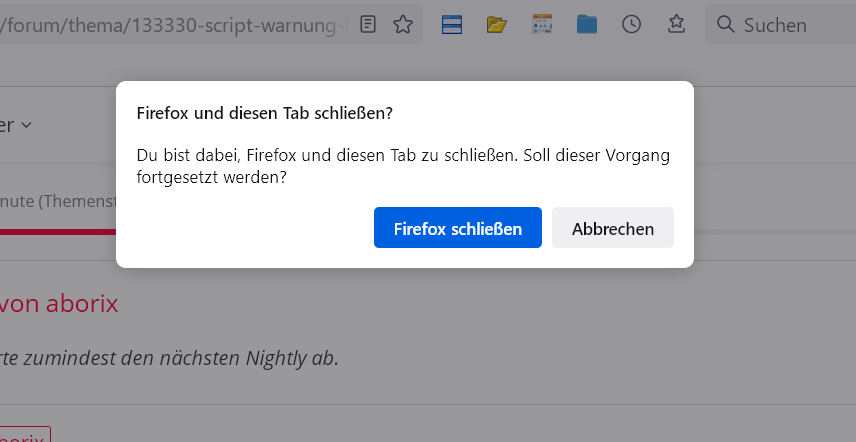Confirm with the Firefox schließen button

tap(458, 228)
